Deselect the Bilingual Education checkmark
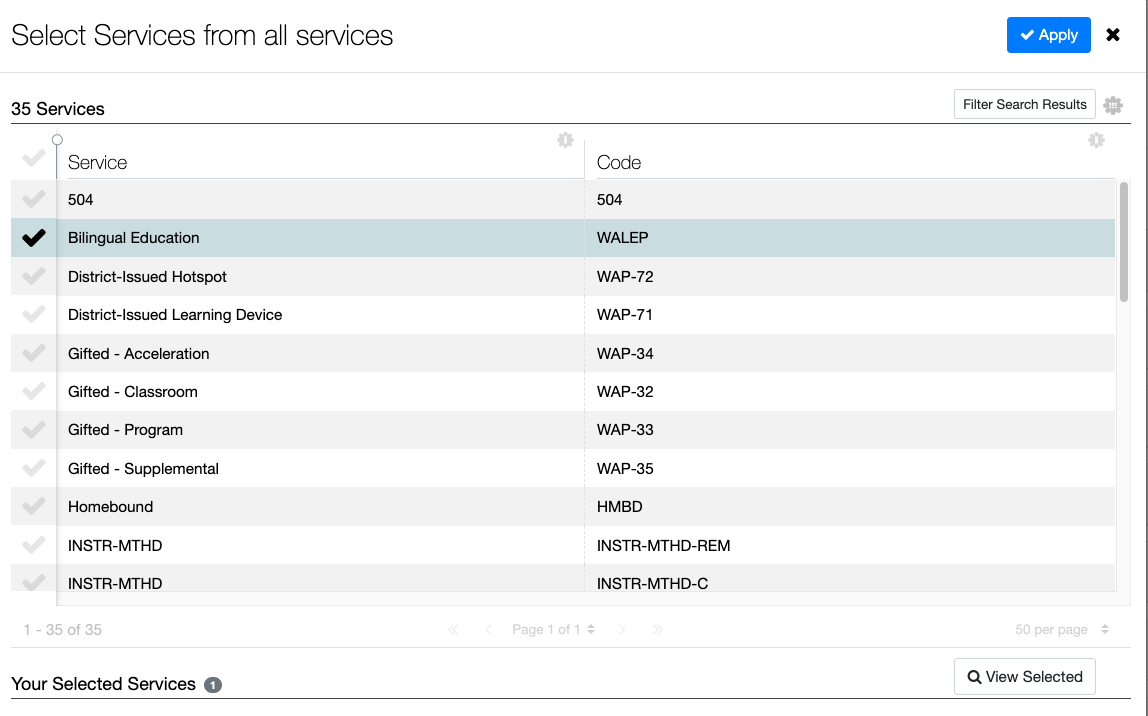1148x716 pixels. (34, 238)
